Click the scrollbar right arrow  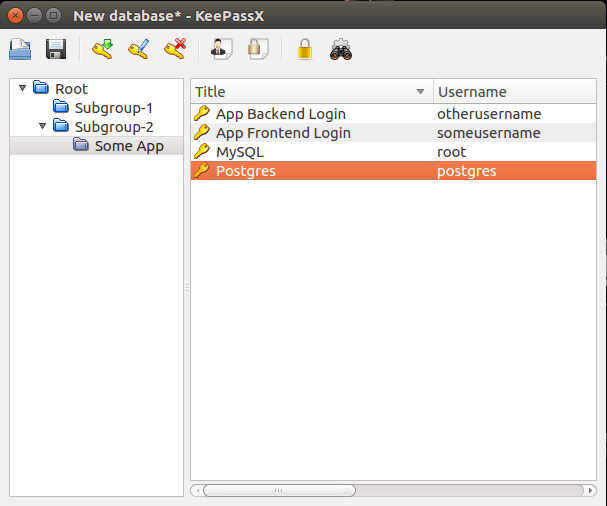[590, 491]
